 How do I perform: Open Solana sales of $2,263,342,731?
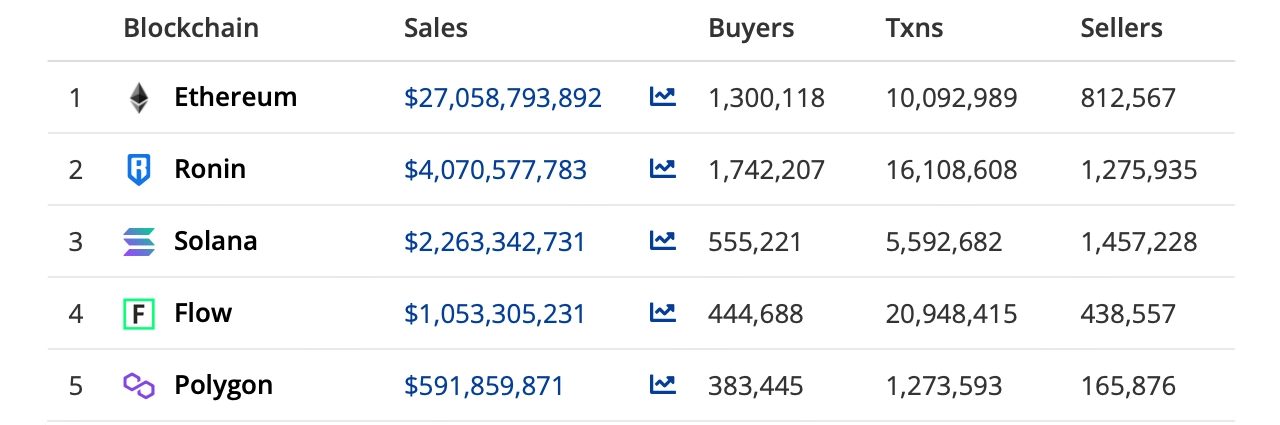[x=495, y=242]
